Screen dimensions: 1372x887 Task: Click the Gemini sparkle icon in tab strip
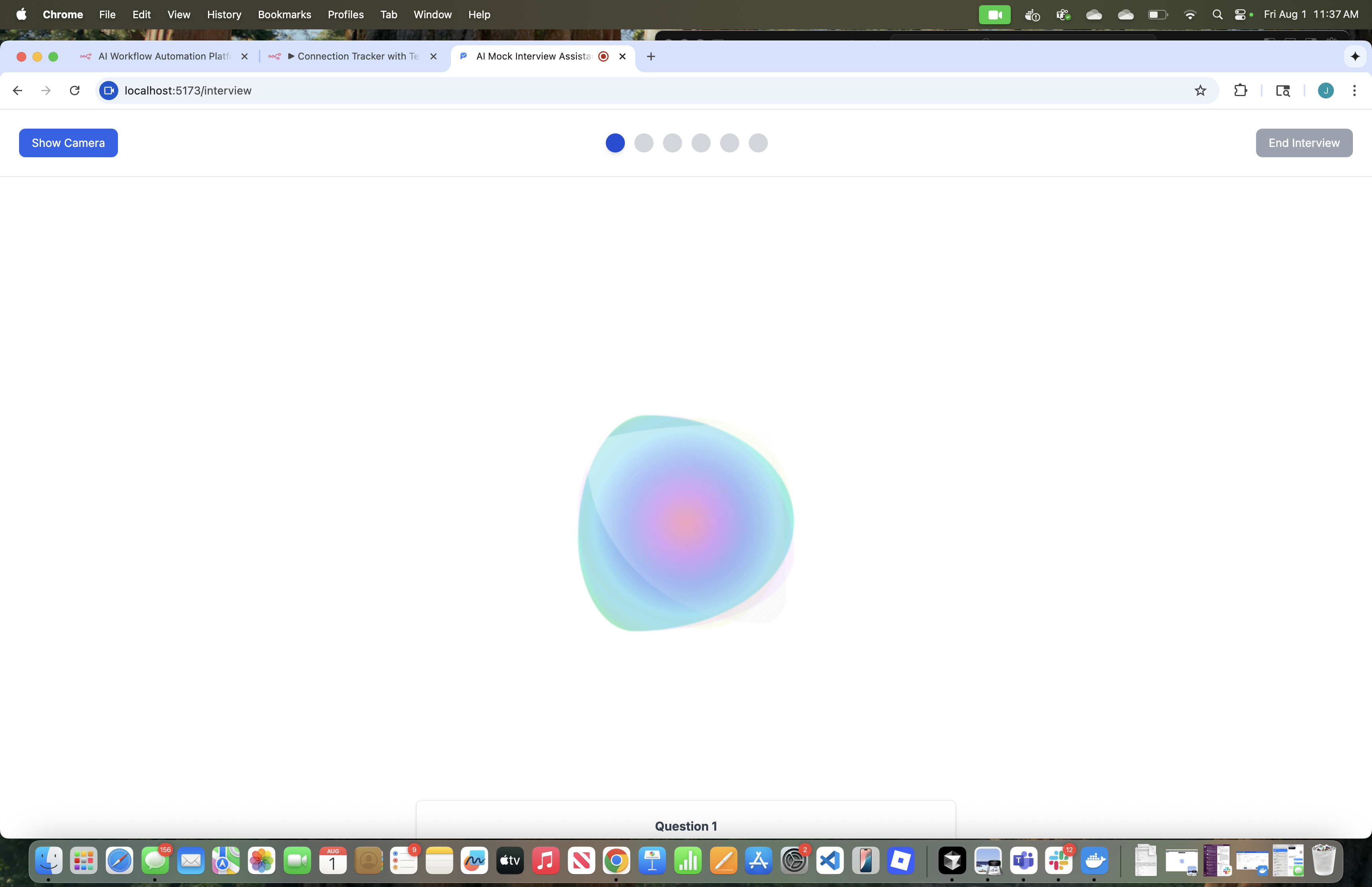click(1355, 56)
